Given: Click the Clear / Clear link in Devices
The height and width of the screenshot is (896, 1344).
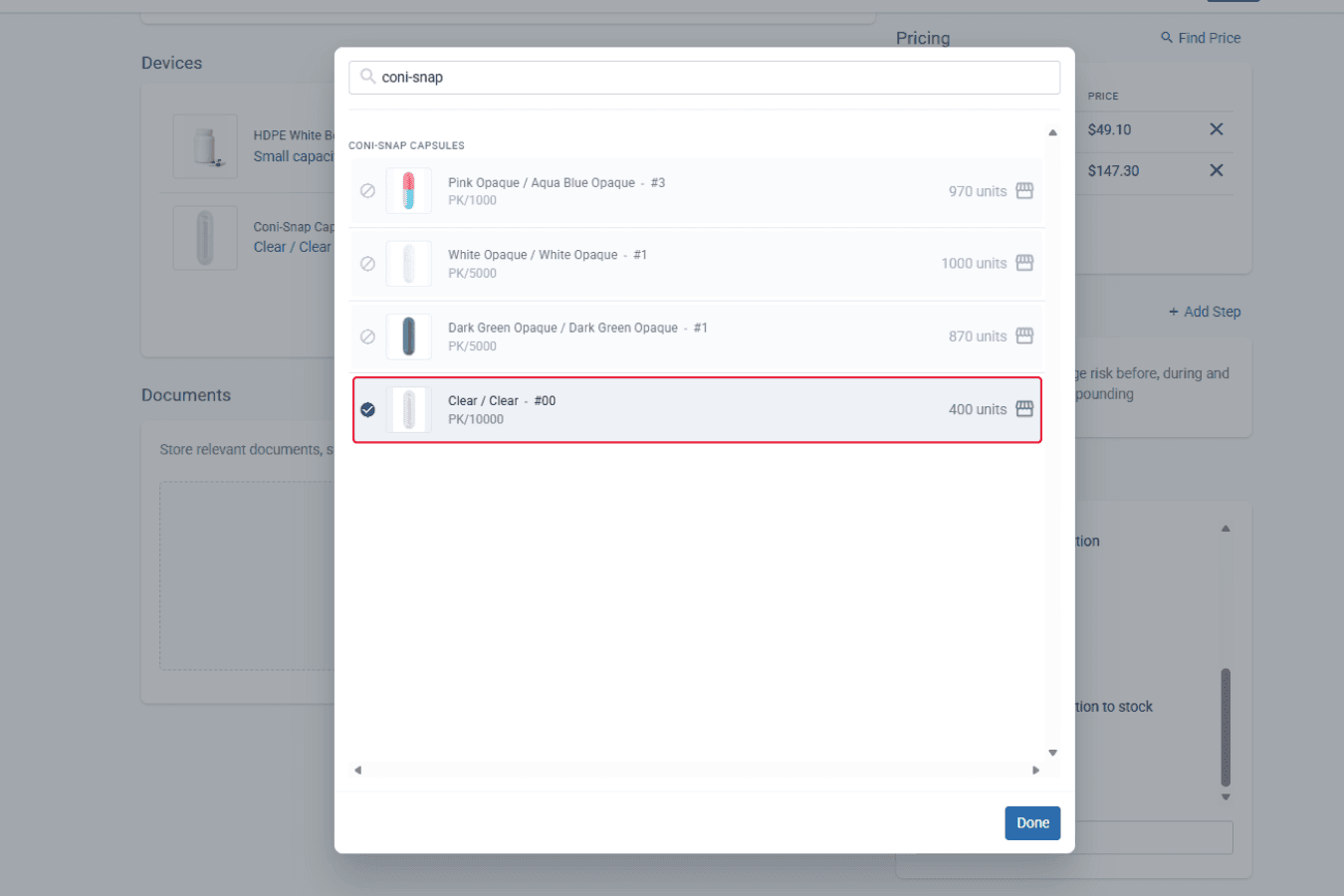Looking at the screenshot, I should pos(293,247).
